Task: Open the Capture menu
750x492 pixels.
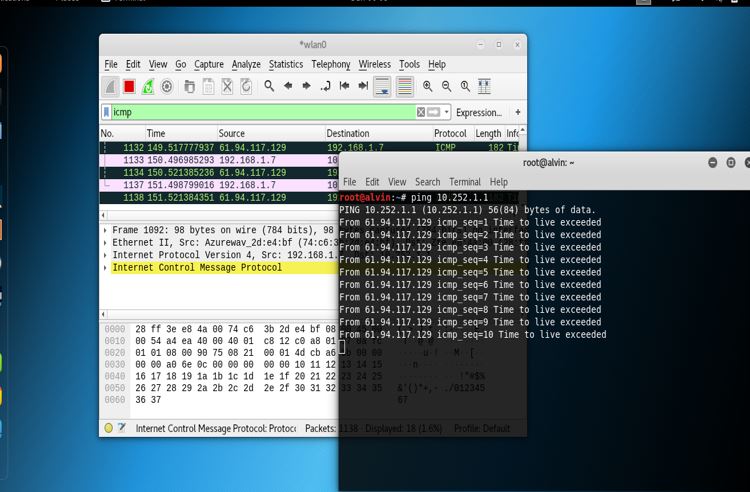Action: point(209,64)
